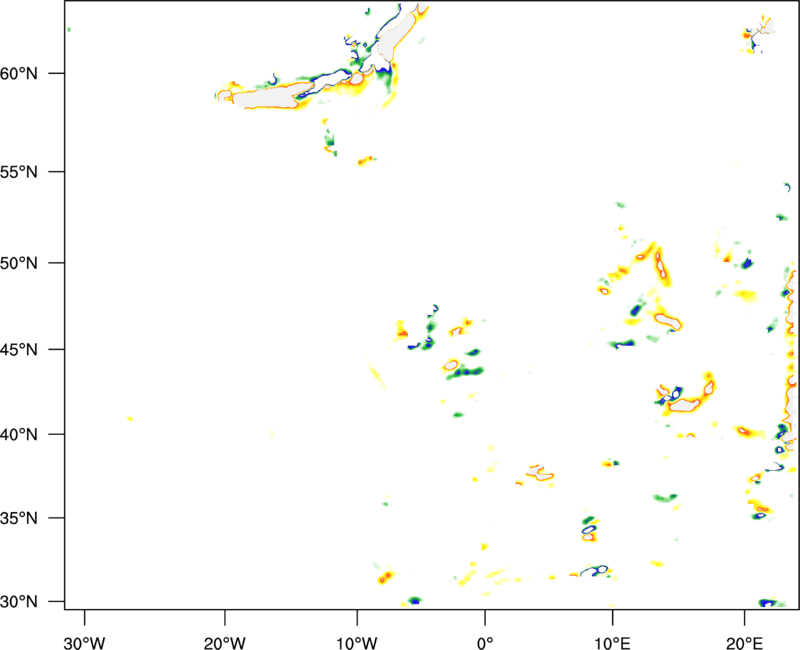This screenshot has height=650, width=800.
Task: Click the 40°N latitude label
Action: click(19, 435)
